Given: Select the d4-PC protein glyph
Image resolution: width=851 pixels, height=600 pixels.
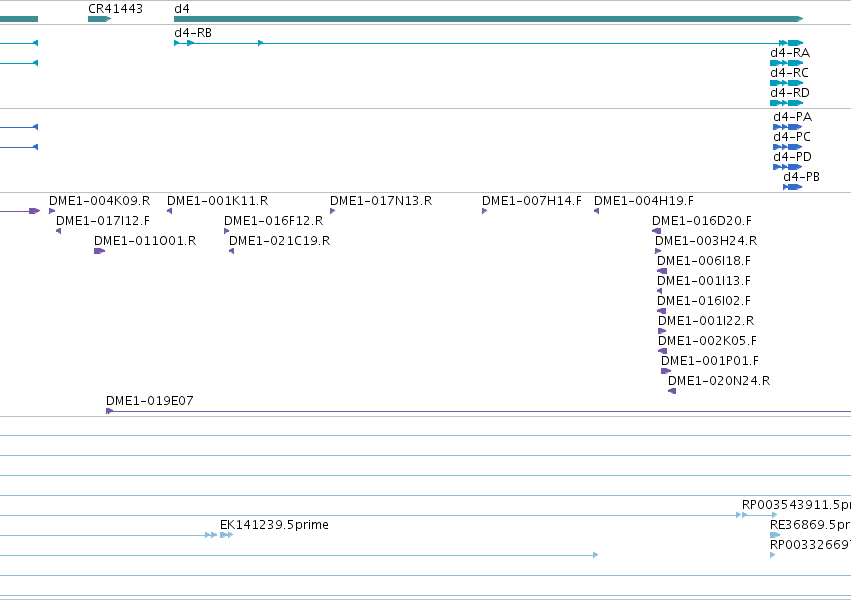Looking at the screenshot, I should click(x=788, y=147).
